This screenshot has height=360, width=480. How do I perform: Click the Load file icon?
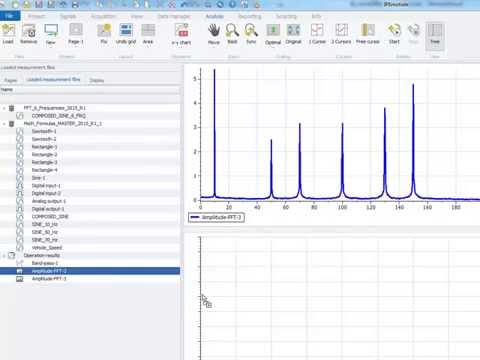[x=8, y=34]
